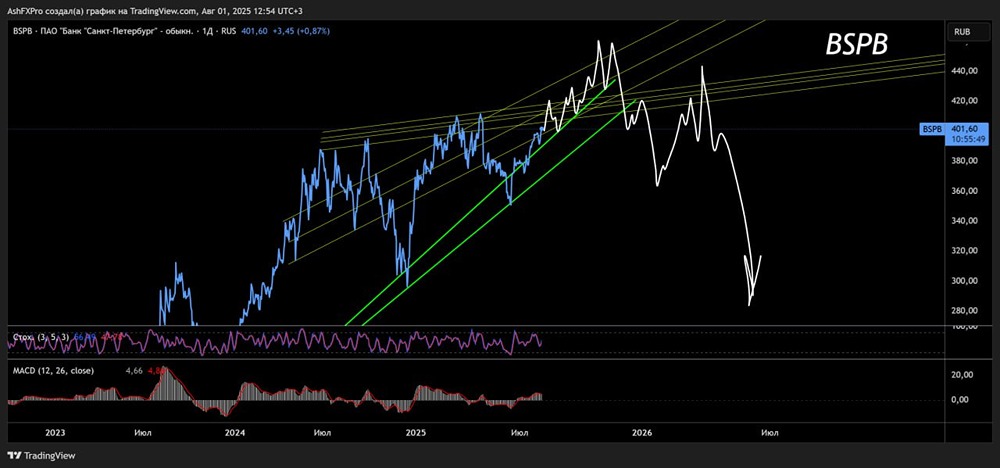Open the TradingView logo link

pyautogui.click(x=41, y=456)
